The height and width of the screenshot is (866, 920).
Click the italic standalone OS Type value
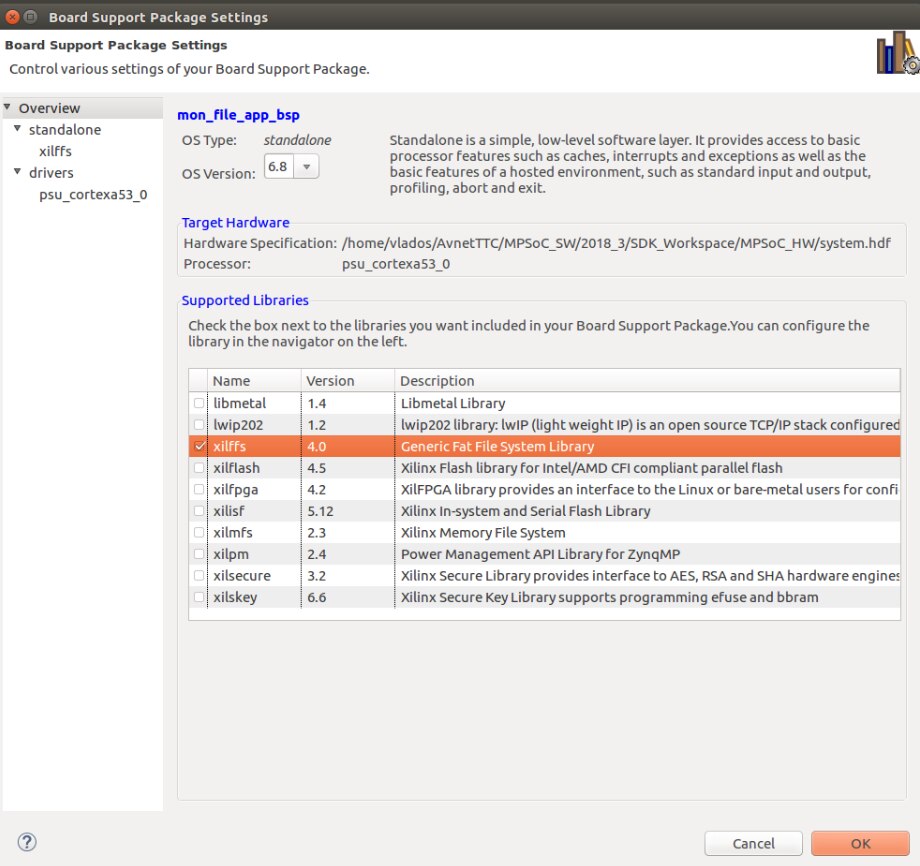click(297, 140)
